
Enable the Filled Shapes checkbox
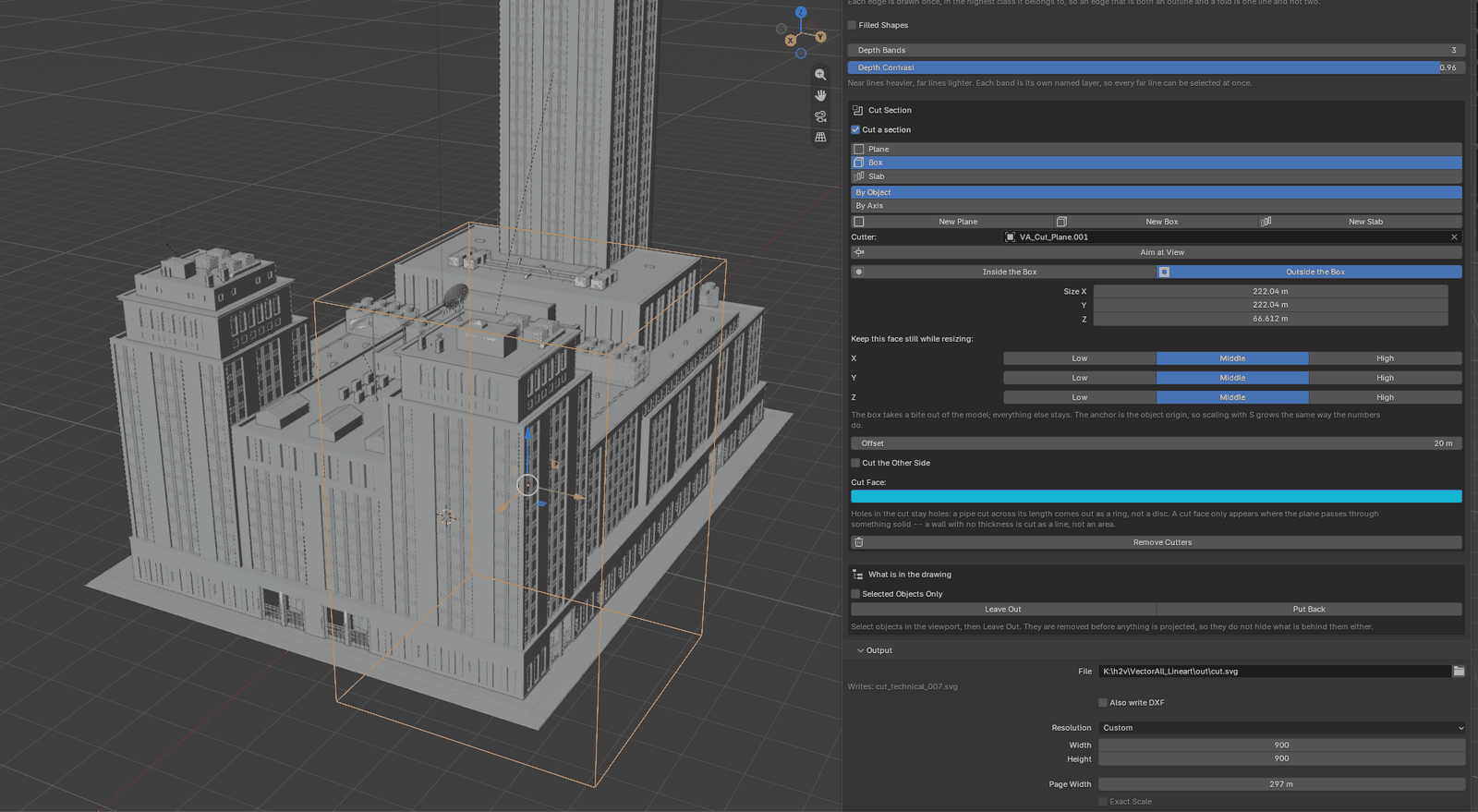tap(853, 25)
